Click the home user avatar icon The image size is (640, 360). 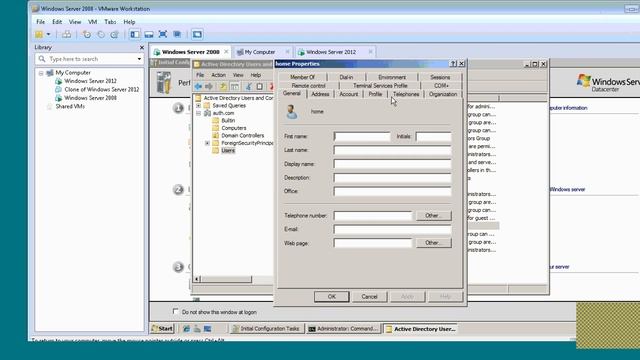tap(291, 112)
